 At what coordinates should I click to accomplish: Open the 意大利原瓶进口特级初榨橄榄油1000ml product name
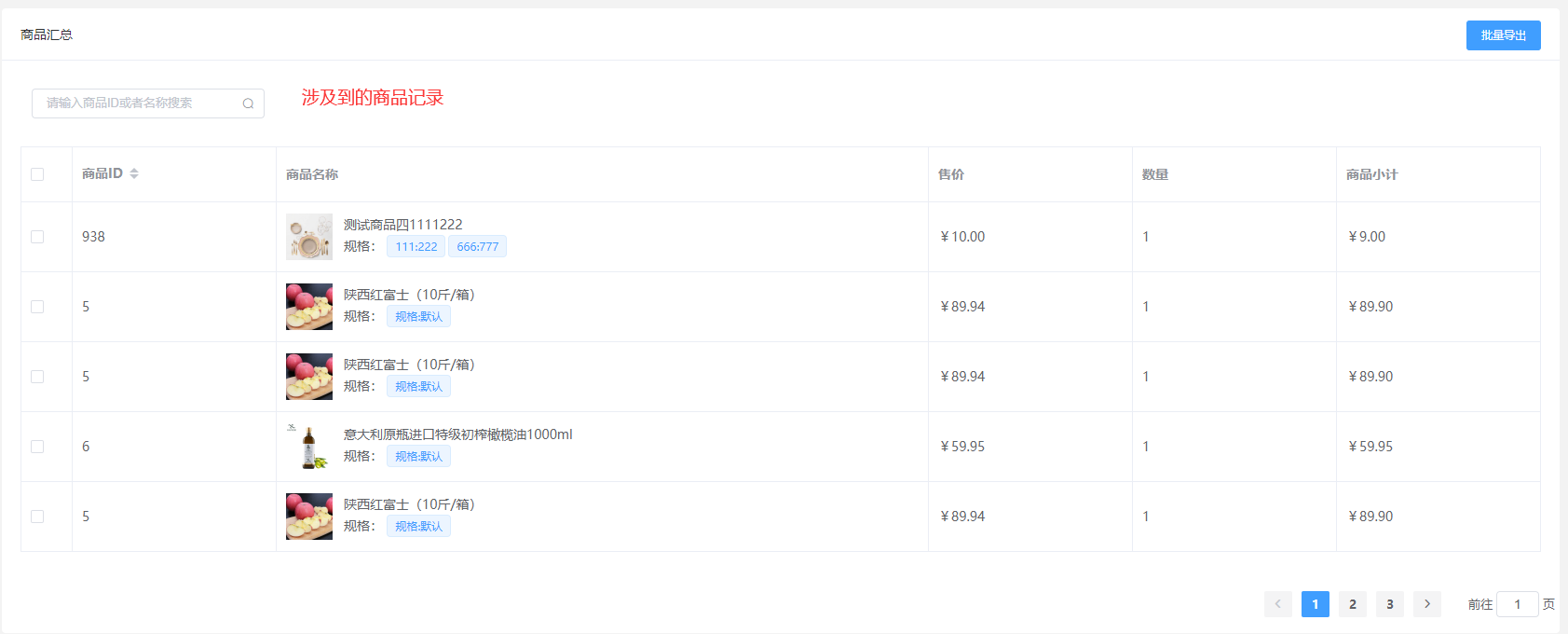pos(457,434)
